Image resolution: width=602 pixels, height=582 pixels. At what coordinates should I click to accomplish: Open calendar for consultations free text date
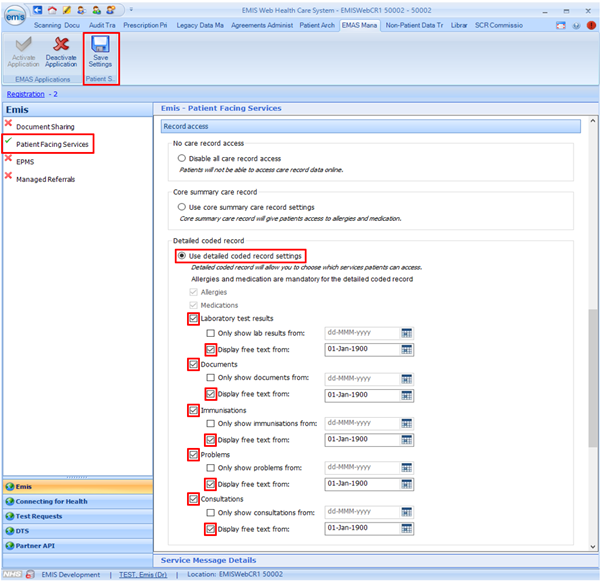(407, 529)
